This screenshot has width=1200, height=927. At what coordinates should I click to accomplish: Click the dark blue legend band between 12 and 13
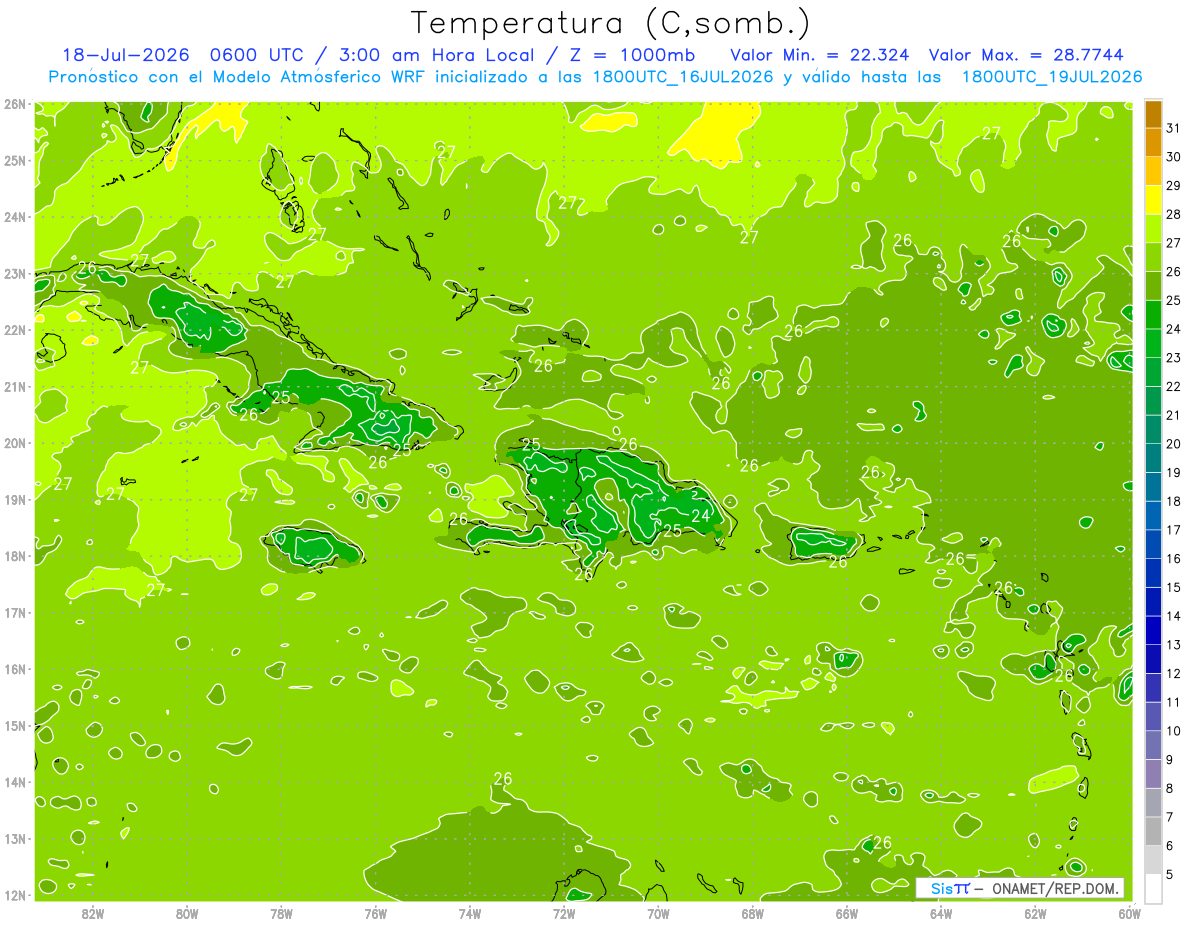[1154, 659]
